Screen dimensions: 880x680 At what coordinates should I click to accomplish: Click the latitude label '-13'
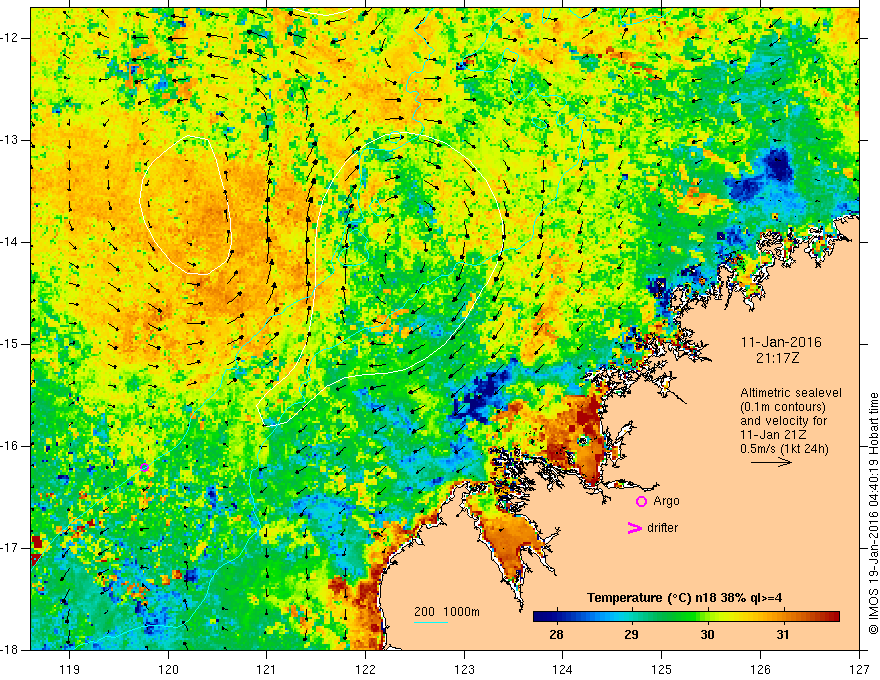coord(10,140)
